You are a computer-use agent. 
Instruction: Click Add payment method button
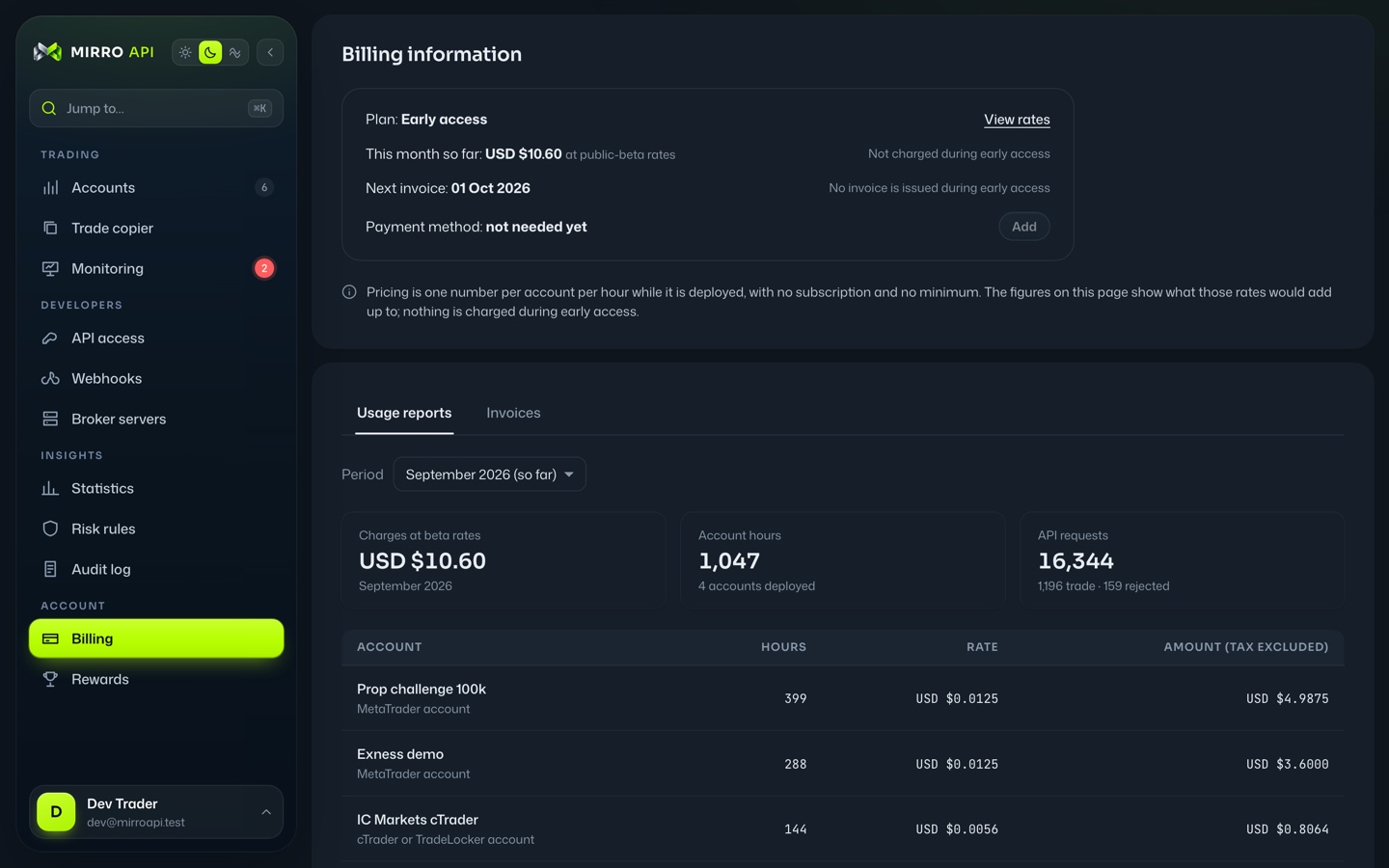1023,227
